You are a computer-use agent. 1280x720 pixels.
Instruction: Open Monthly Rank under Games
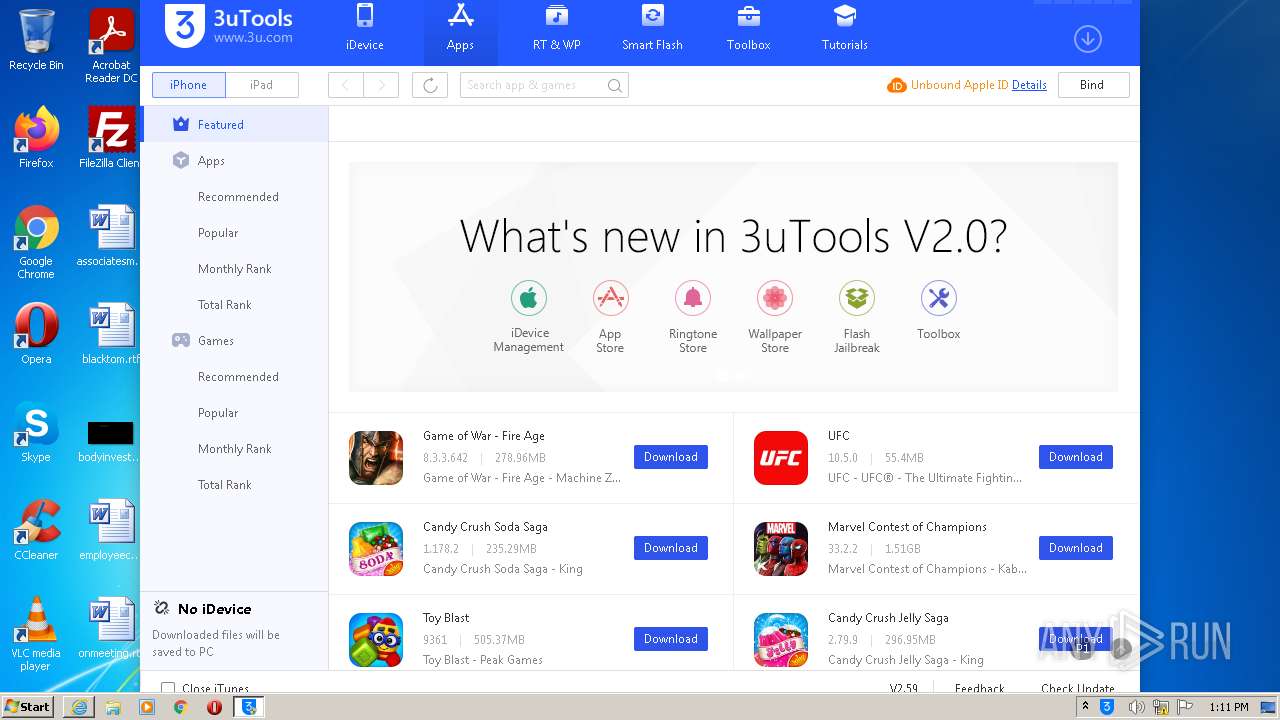[235, 449]
